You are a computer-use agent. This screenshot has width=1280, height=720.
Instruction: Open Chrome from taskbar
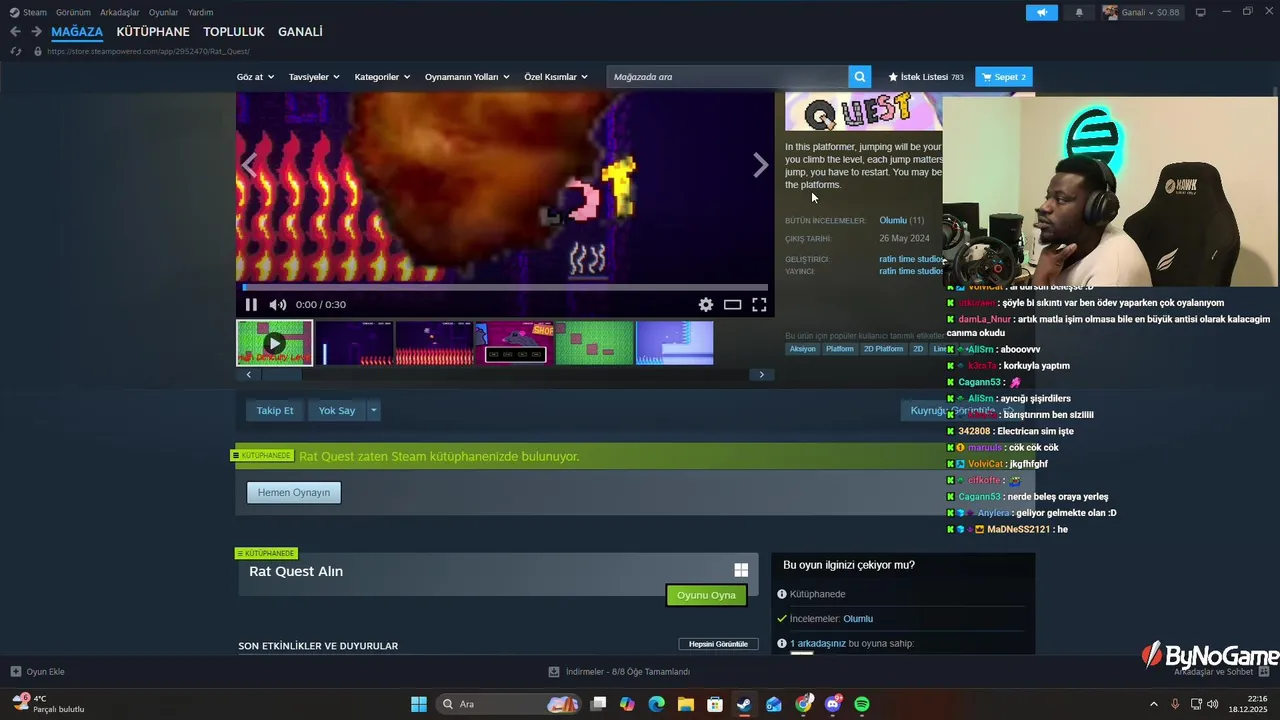coord(803,704)
